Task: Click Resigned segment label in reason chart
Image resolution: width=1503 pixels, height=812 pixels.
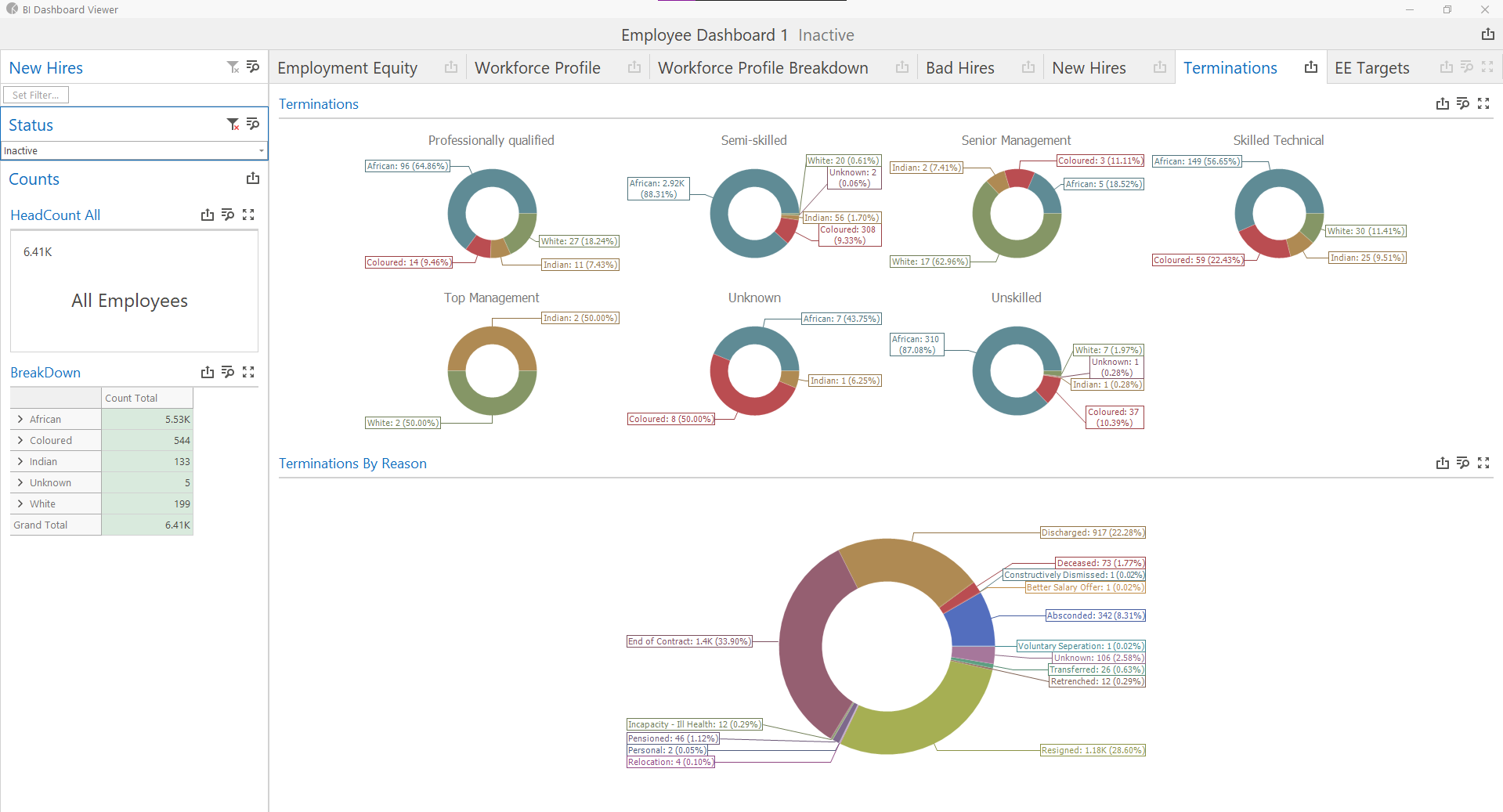Action: (1093, 750)
